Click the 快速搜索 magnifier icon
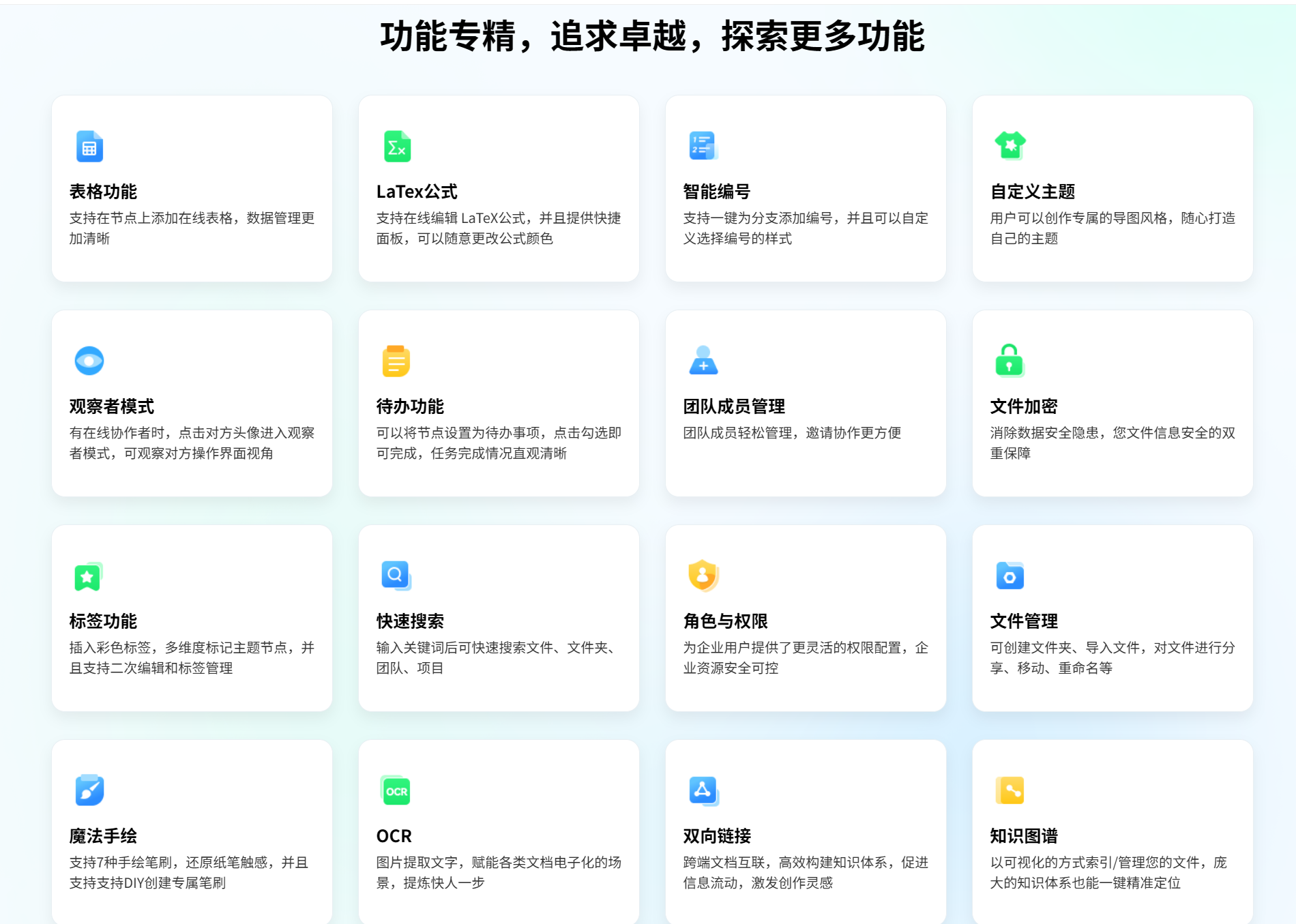Screen dimensions: 1296x924 (396, 576)
